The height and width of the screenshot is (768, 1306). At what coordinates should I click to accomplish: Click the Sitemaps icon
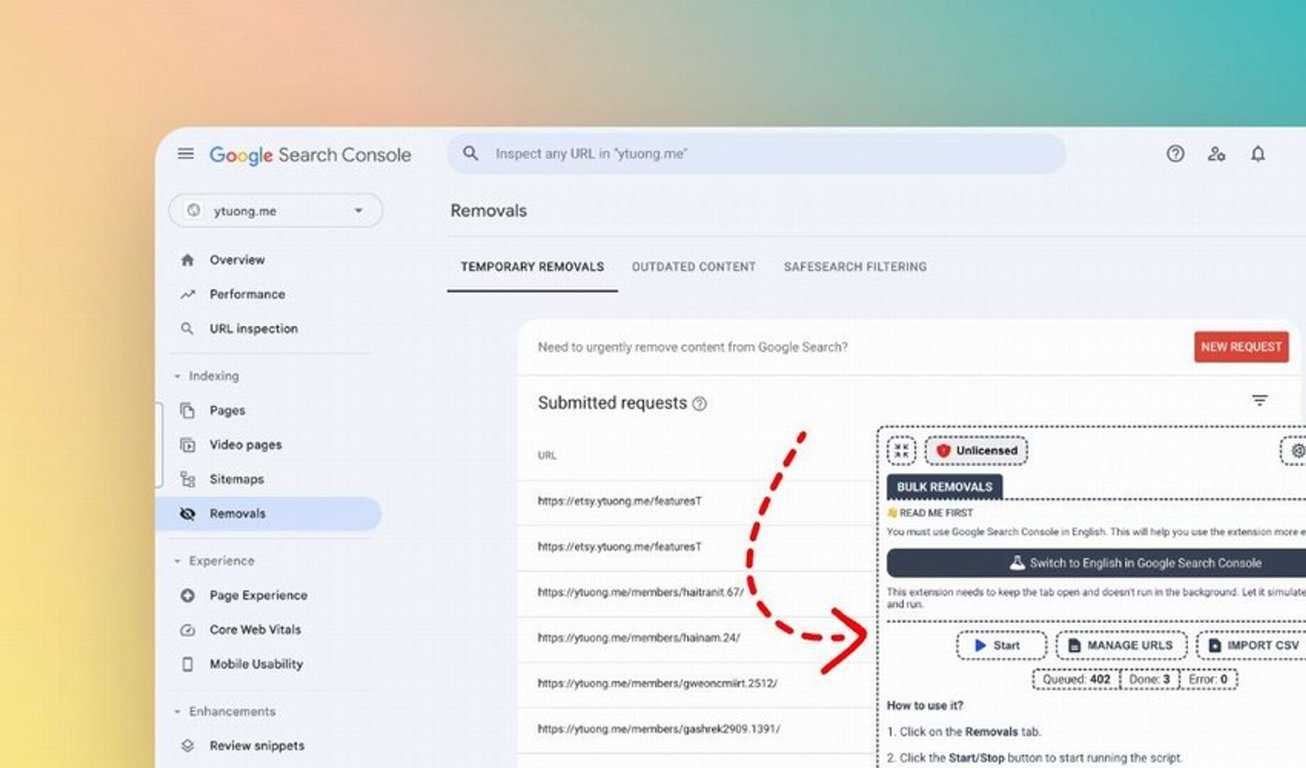187,479
